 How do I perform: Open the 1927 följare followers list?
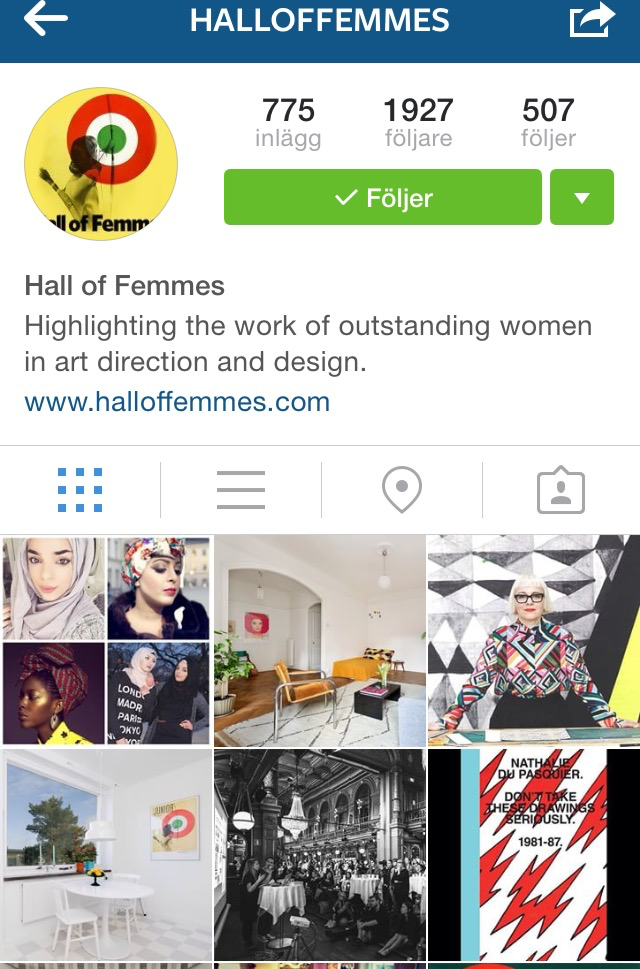[x=418, y=123]
